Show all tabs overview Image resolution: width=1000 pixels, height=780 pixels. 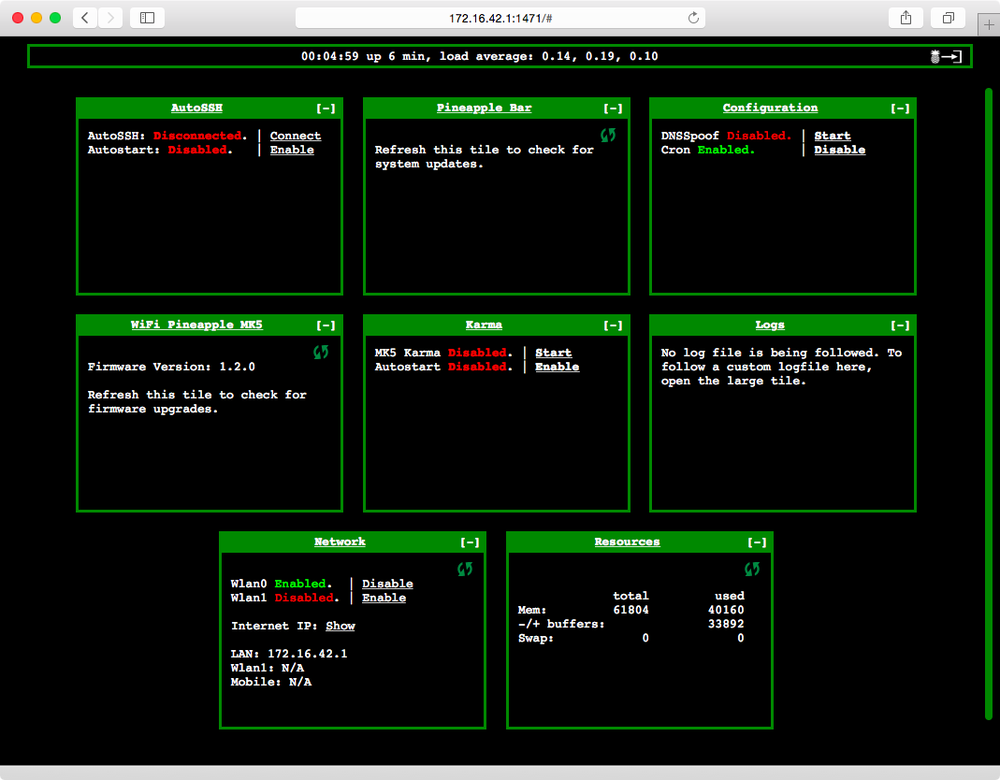[948, 18]
